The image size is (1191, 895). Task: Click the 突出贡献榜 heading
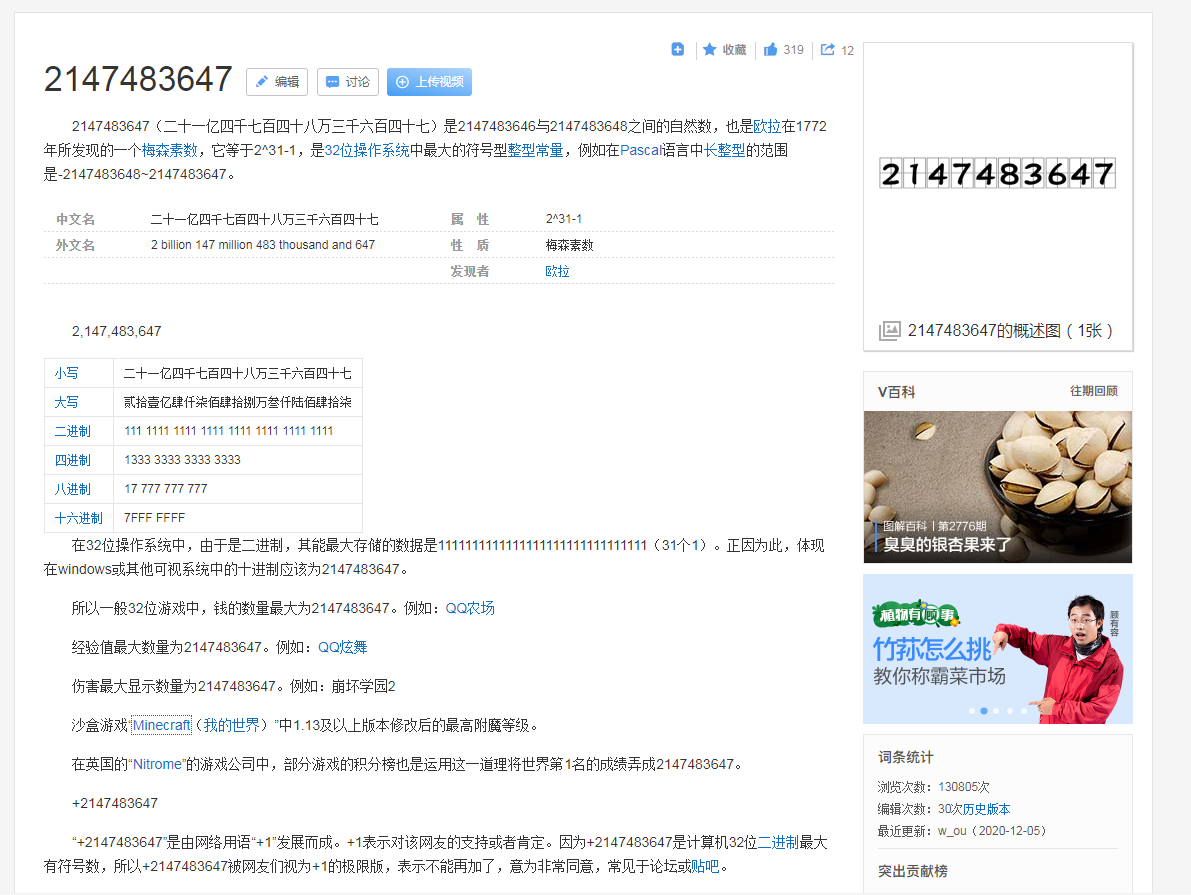(x=912, y=871)
